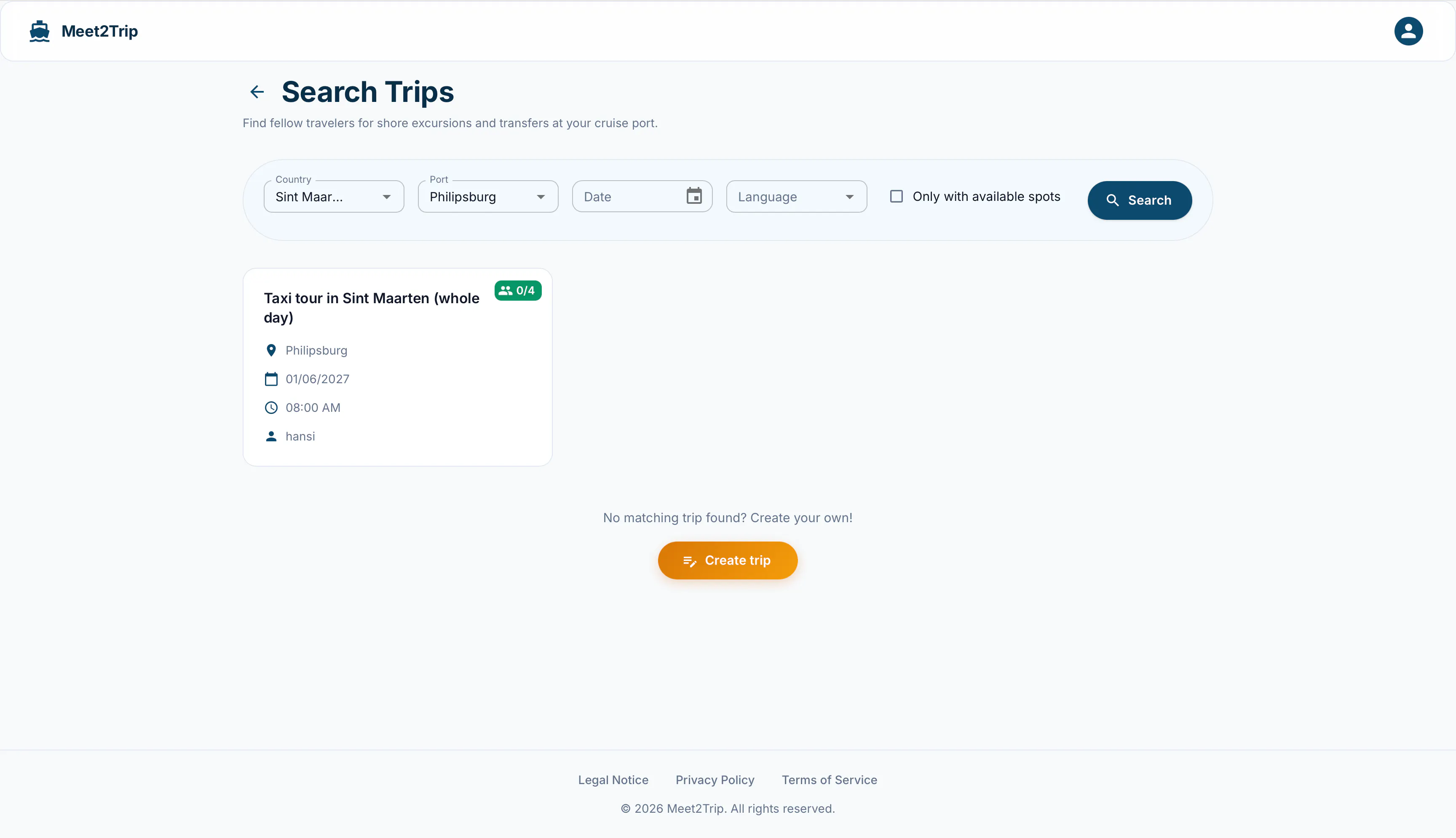Toggle the Only with available spots checkbox

(x=897, y=196)
